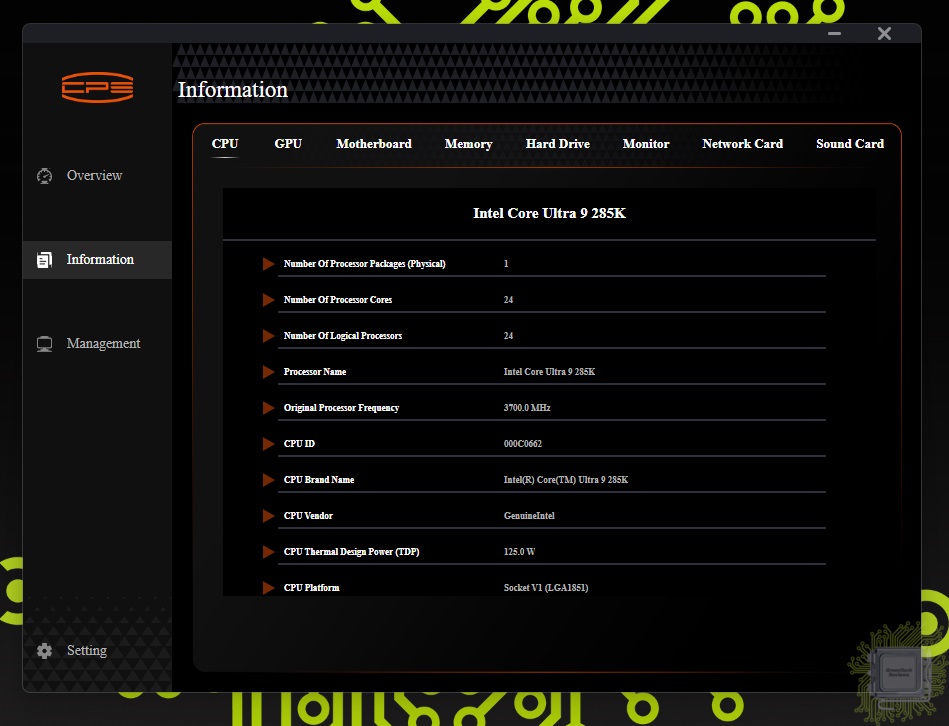Screen dimensions: 949x726
Task: Click arrow beside Processor Name
Action: coord(268,372)
